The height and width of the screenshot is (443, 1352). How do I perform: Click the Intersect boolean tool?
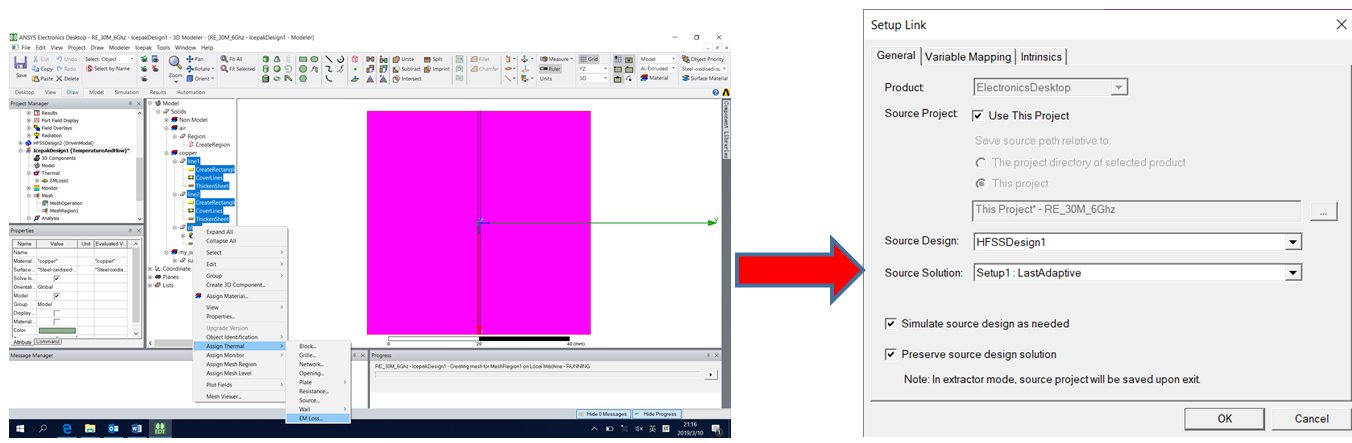pos(405,78)
